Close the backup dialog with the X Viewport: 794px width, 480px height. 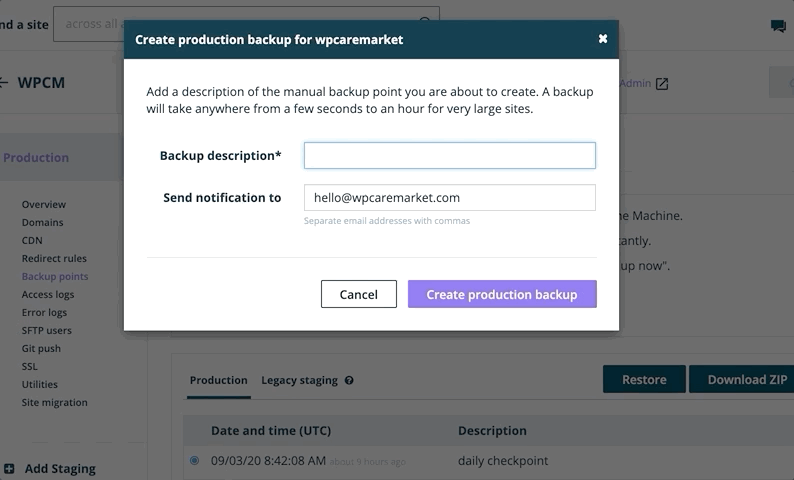point(603,39)
